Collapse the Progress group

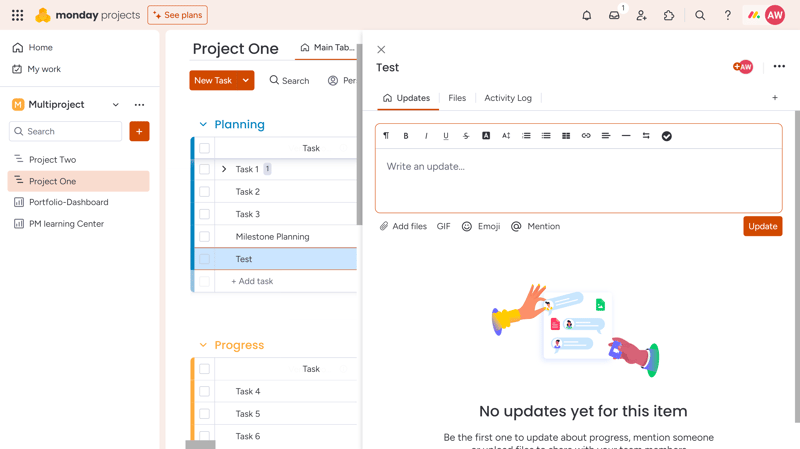coord(203,345)
